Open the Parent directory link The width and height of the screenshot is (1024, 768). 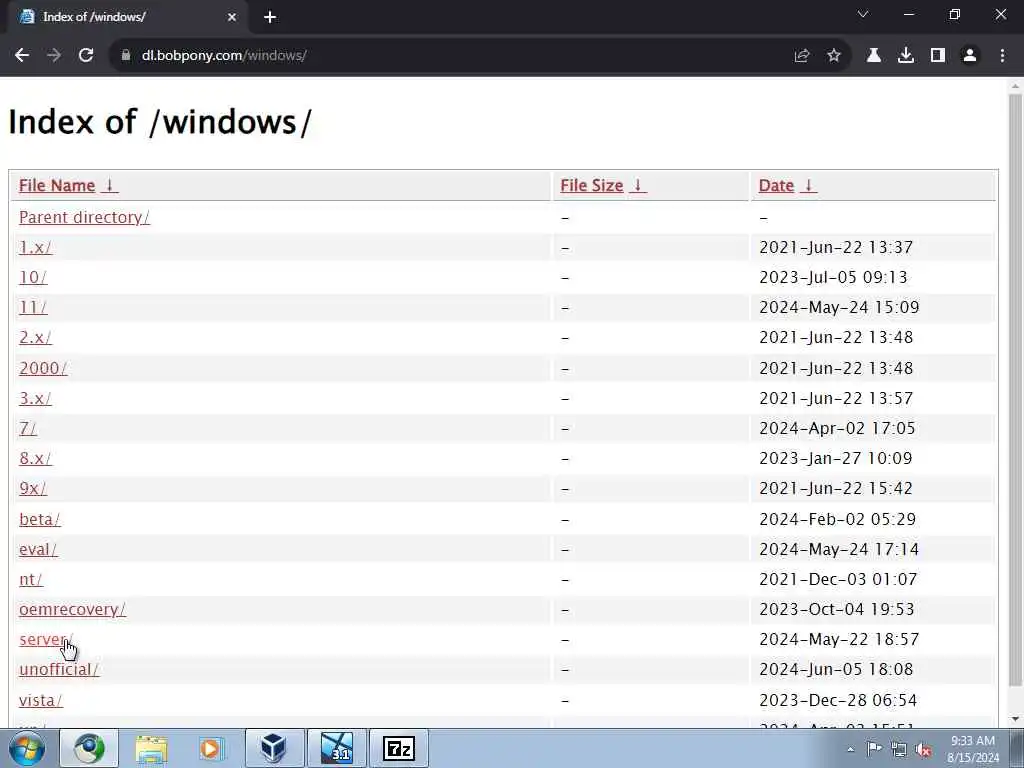[x=84, y=217]
